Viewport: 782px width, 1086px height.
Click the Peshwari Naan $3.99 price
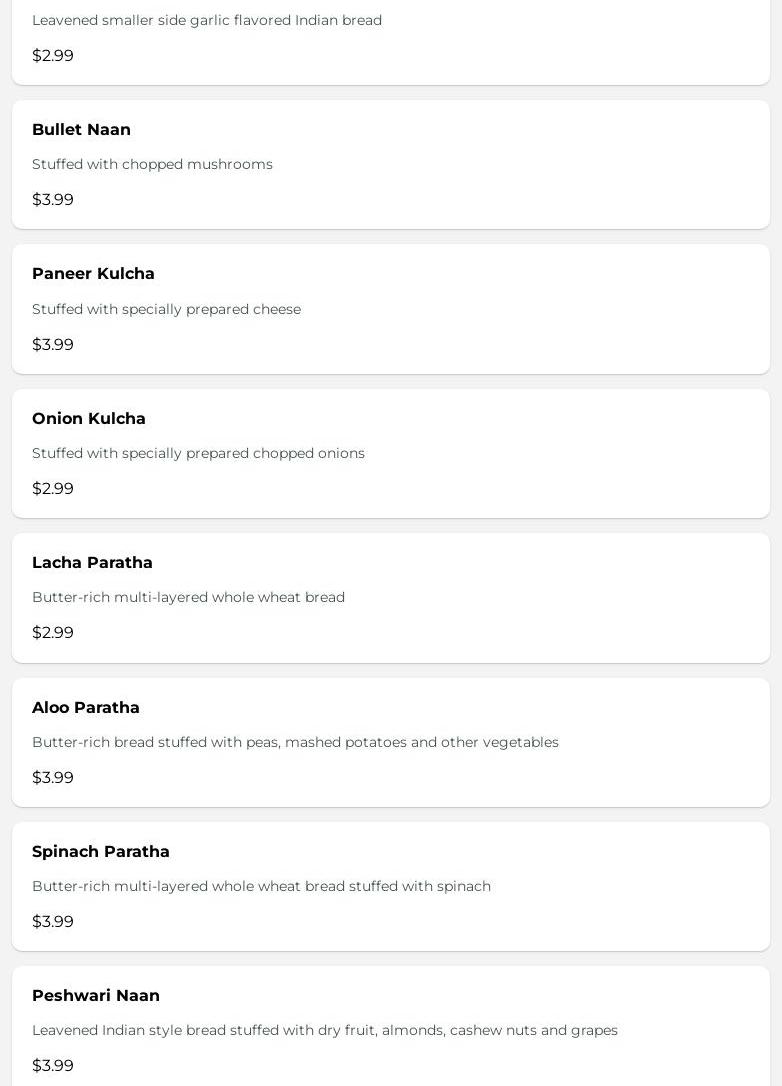(x=53, y=1066)
